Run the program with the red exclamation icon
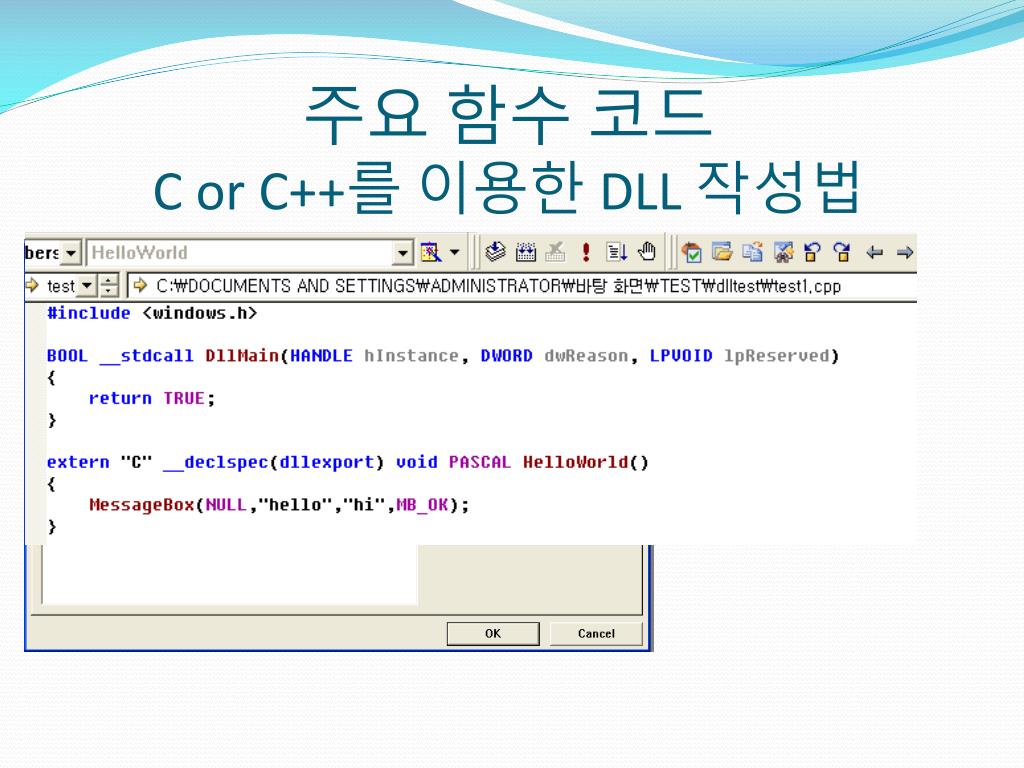Viewport: 1024px width, 768px height. pos(586,252)
